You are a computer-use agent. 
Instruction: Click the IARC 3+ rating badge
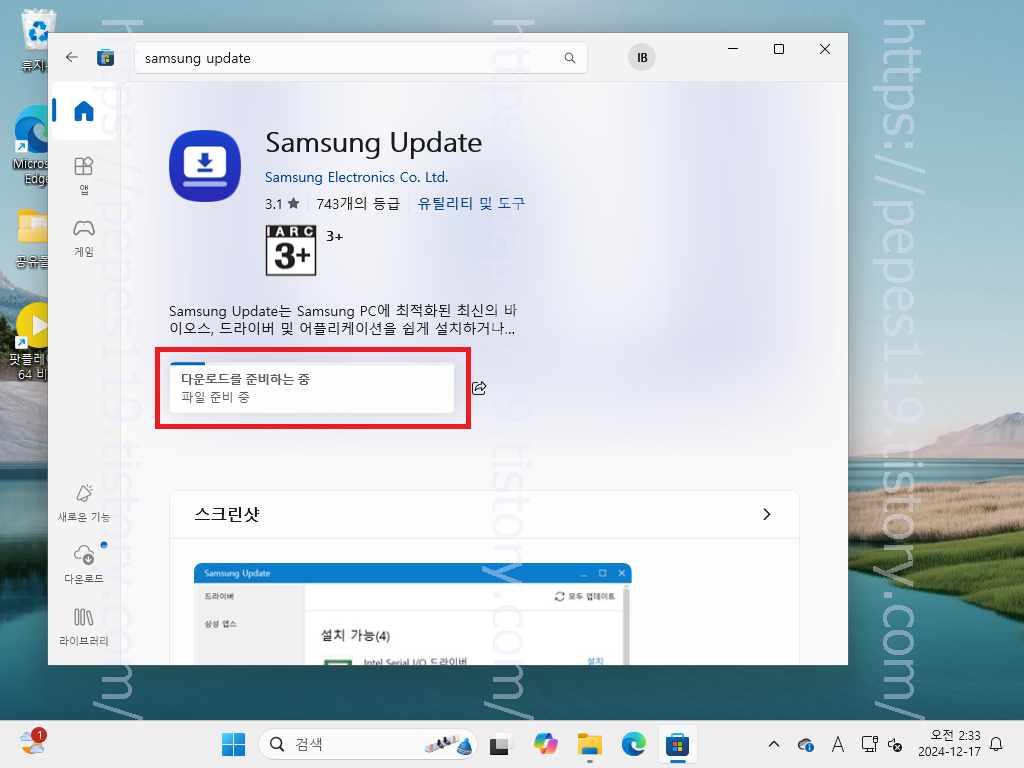click(x=291, y=250)
